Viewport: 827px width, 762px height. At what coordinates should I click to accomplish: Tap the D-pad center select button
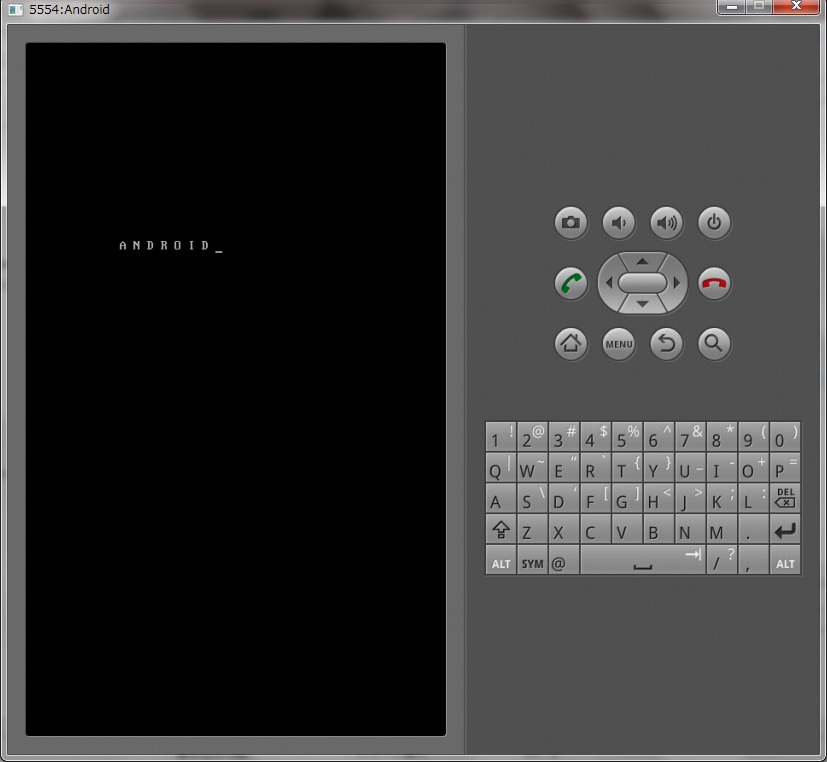point(642,283)
